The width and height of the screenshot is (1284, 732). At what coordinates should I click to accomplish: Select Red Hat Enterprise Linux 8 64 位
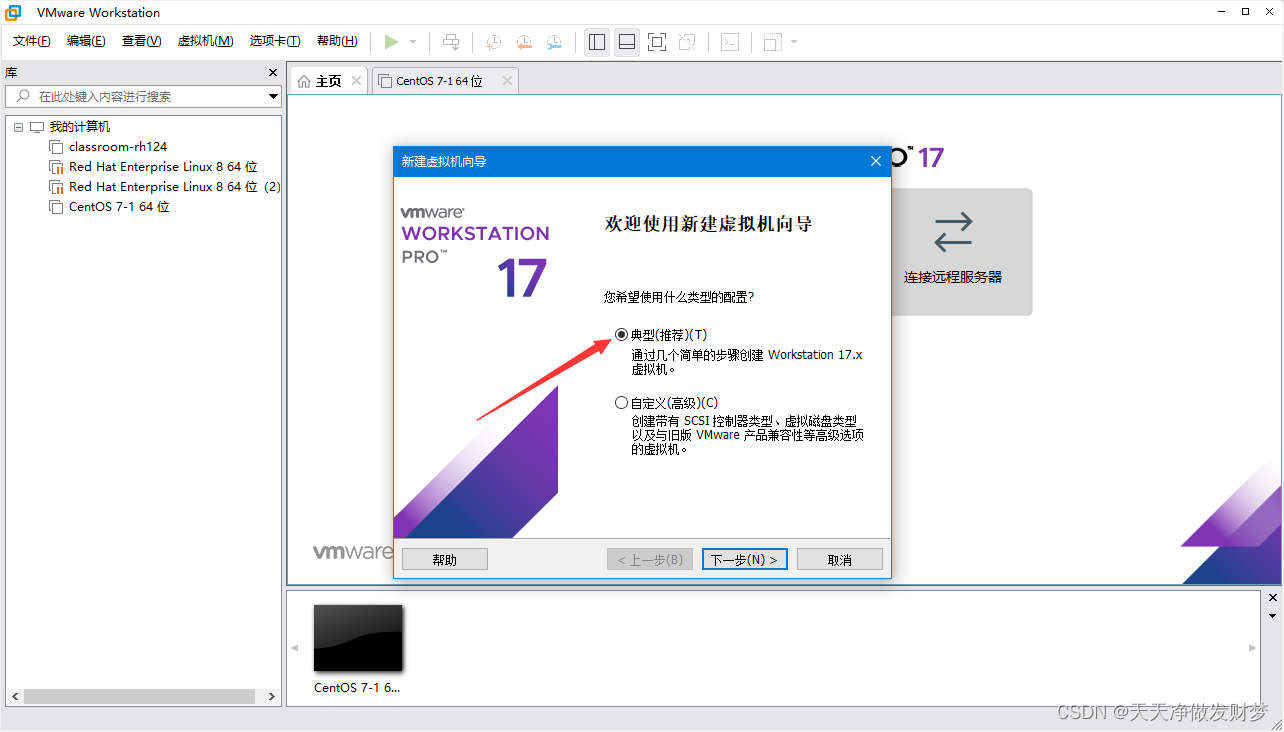pyautogui.click(x=163, y=167)
